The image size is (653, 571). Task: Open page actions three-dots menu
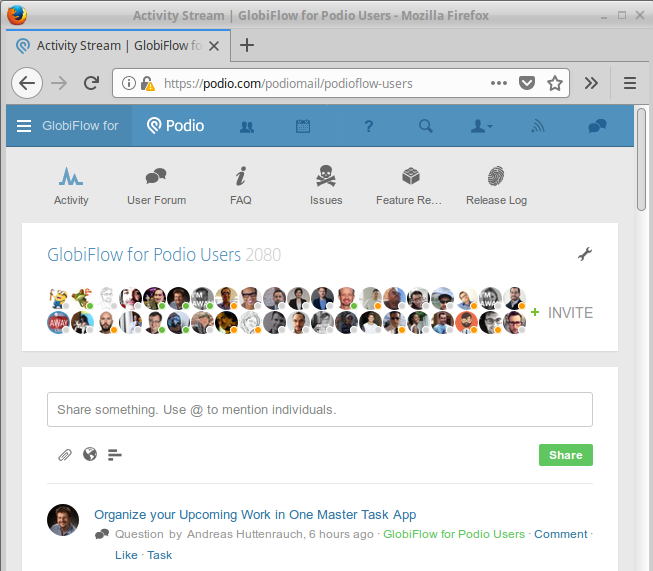click(x=499, y=83)
